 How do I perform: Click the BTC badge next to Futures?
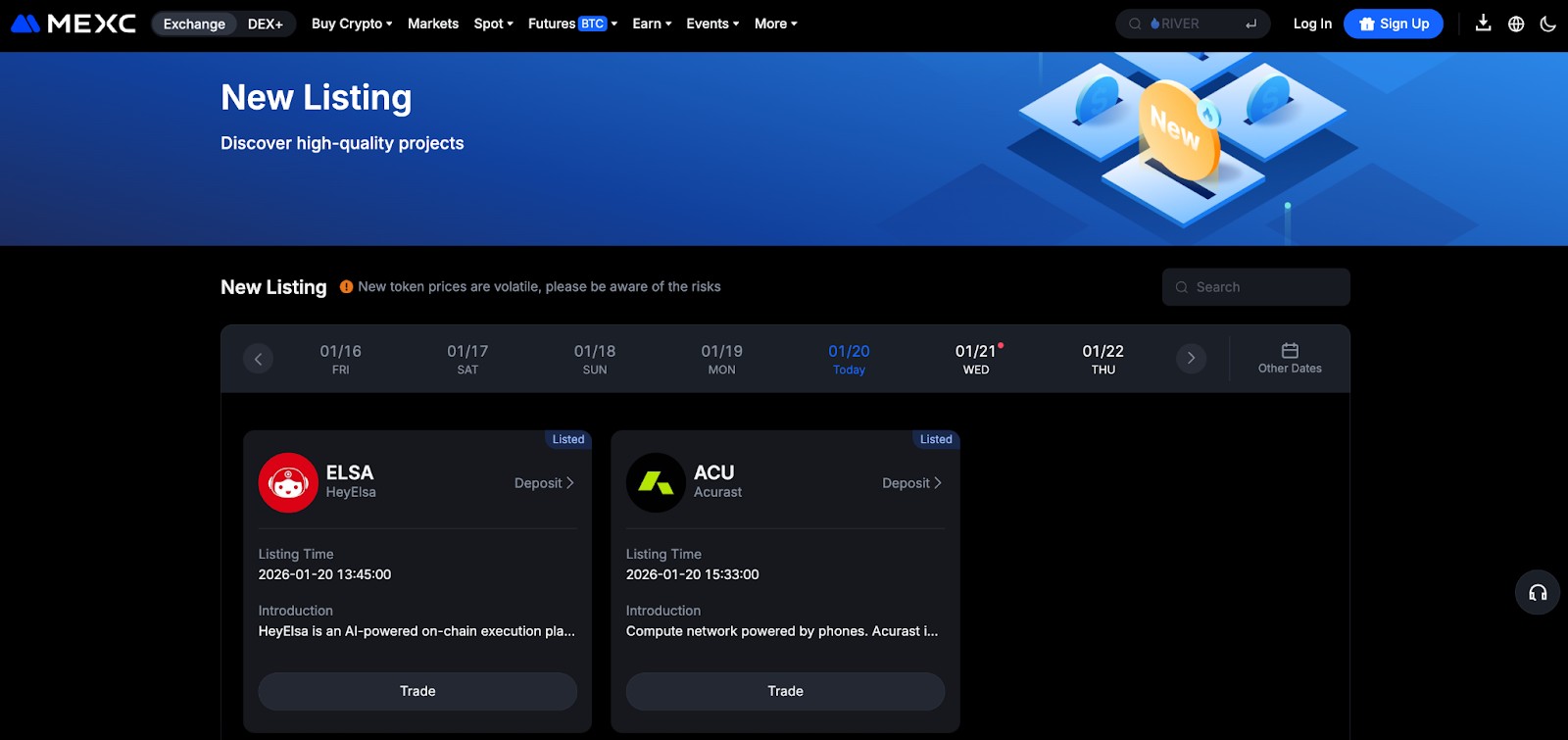tap(593, 24)
